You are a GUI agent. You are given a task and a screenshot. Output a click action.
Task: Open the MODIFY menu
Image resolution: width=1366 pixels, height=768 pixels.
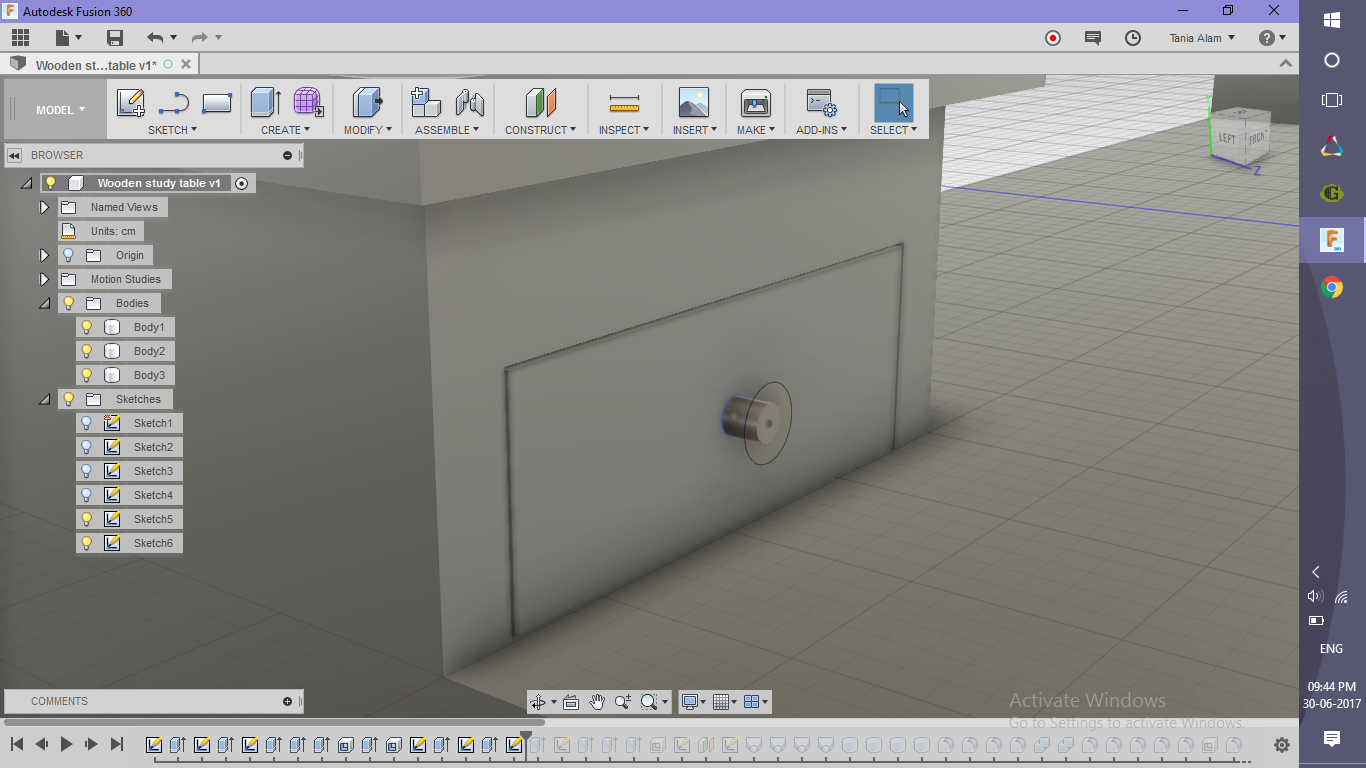pos(368,130)
